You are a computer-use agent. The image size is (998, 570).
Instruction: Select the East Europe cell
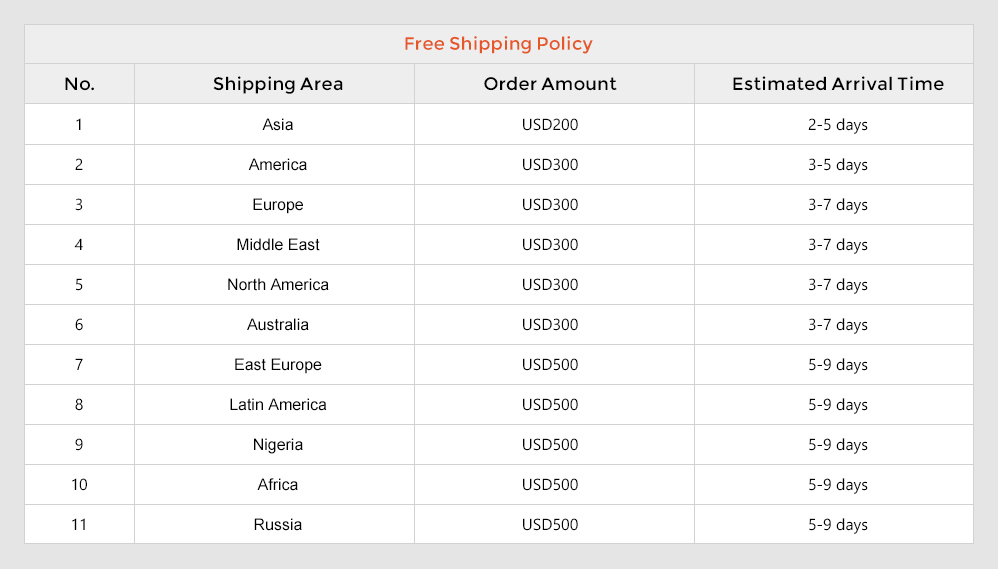point(278,365)
